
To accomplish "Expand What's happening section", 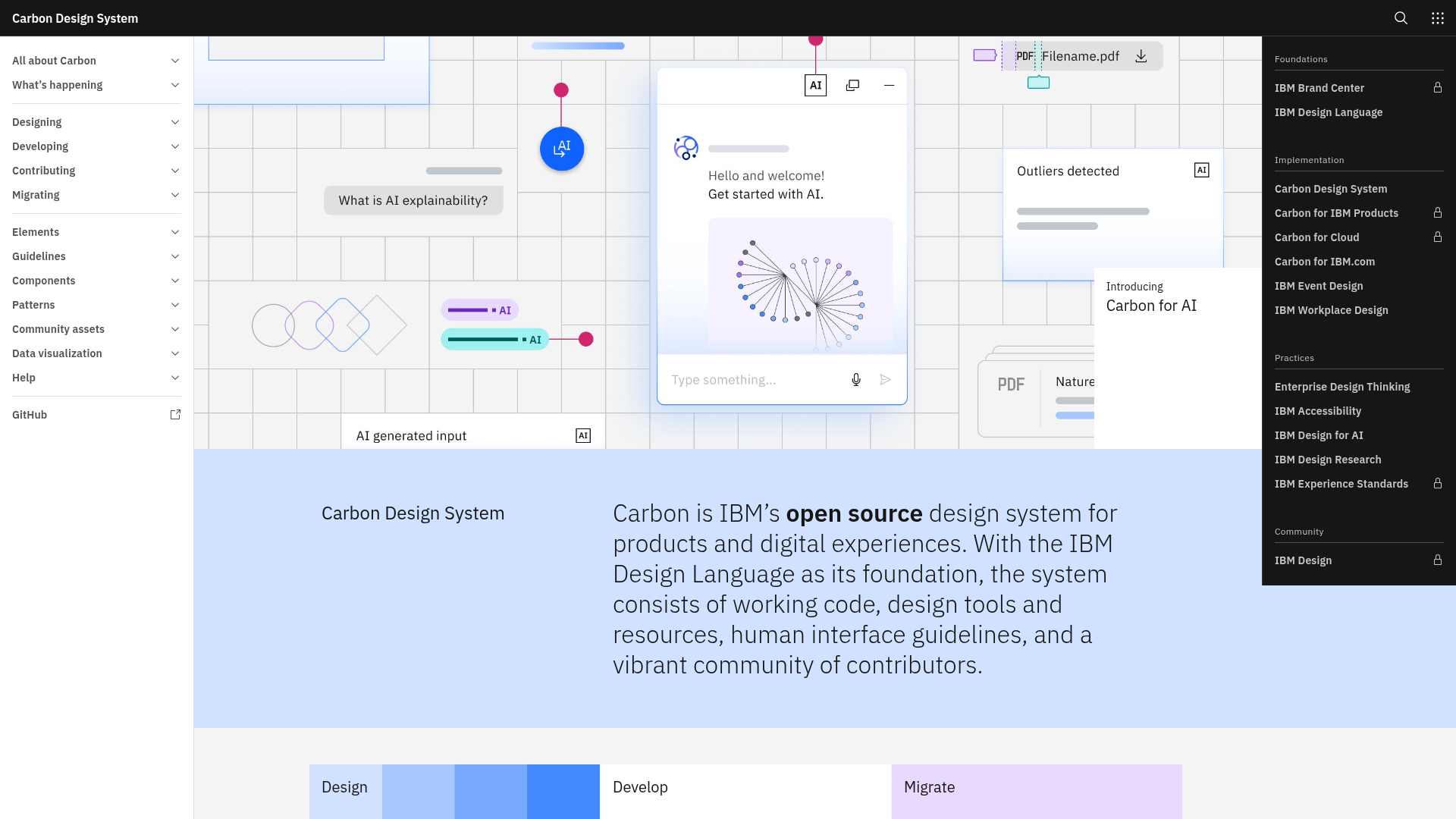I will (x=96, y=85).
